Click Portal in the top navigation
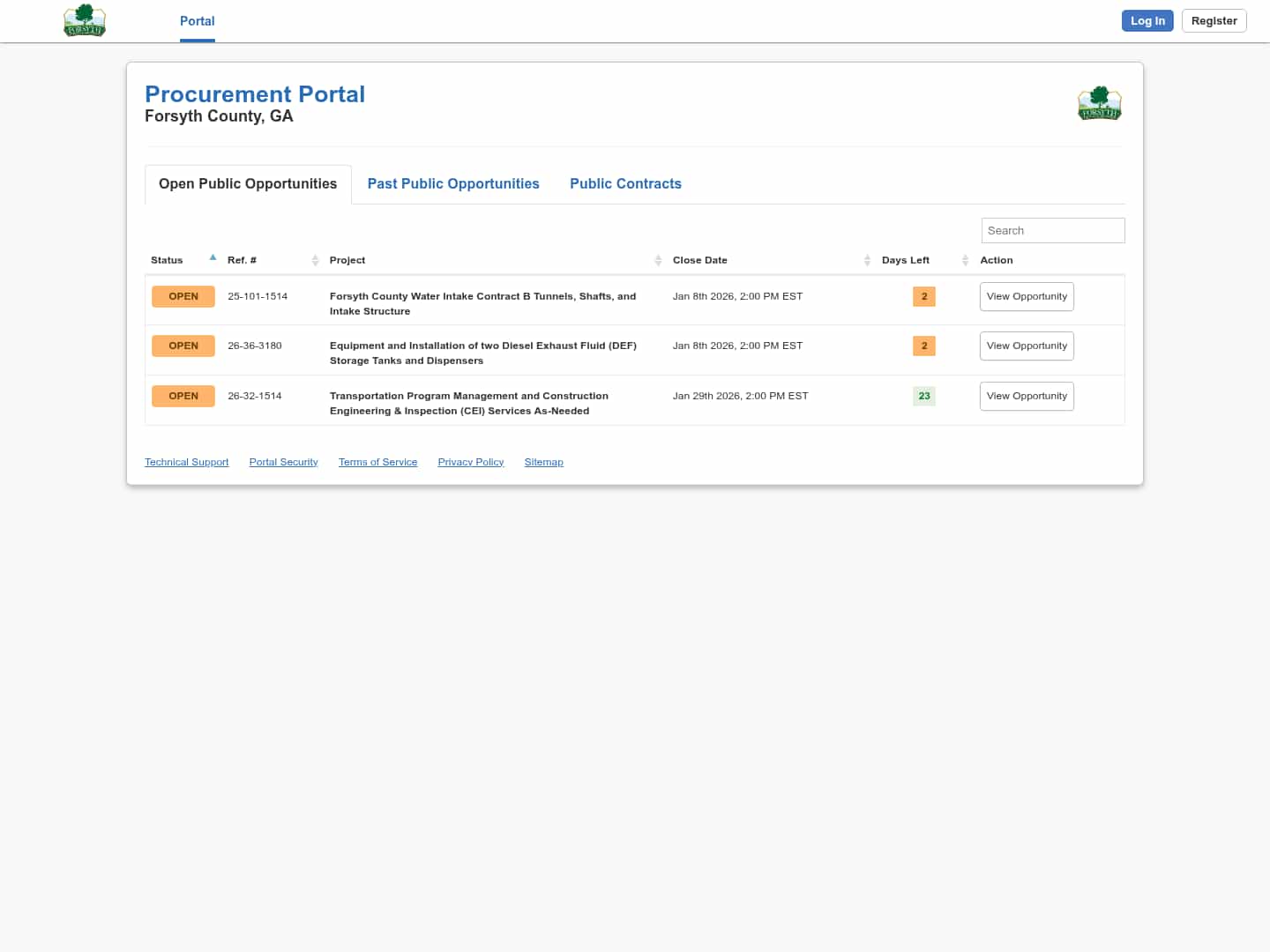Image resolution: width=1270 pixels, height=952 pixels. coord(197,21)
